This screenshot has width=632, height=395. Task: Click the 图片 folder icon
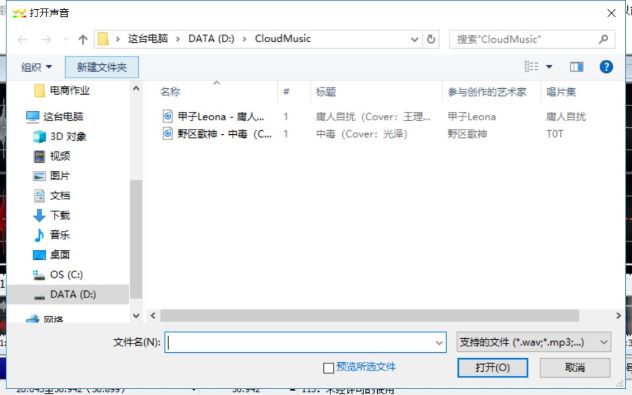(39, 176)
